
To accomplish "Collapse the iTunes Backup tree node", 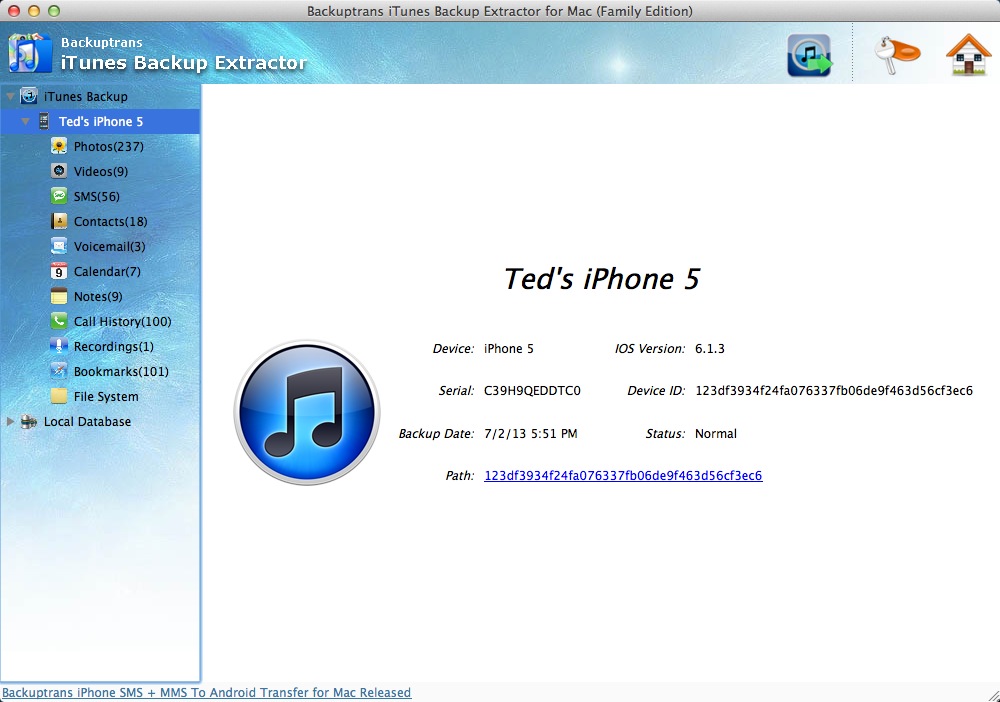I will click(x=10, y=96).
